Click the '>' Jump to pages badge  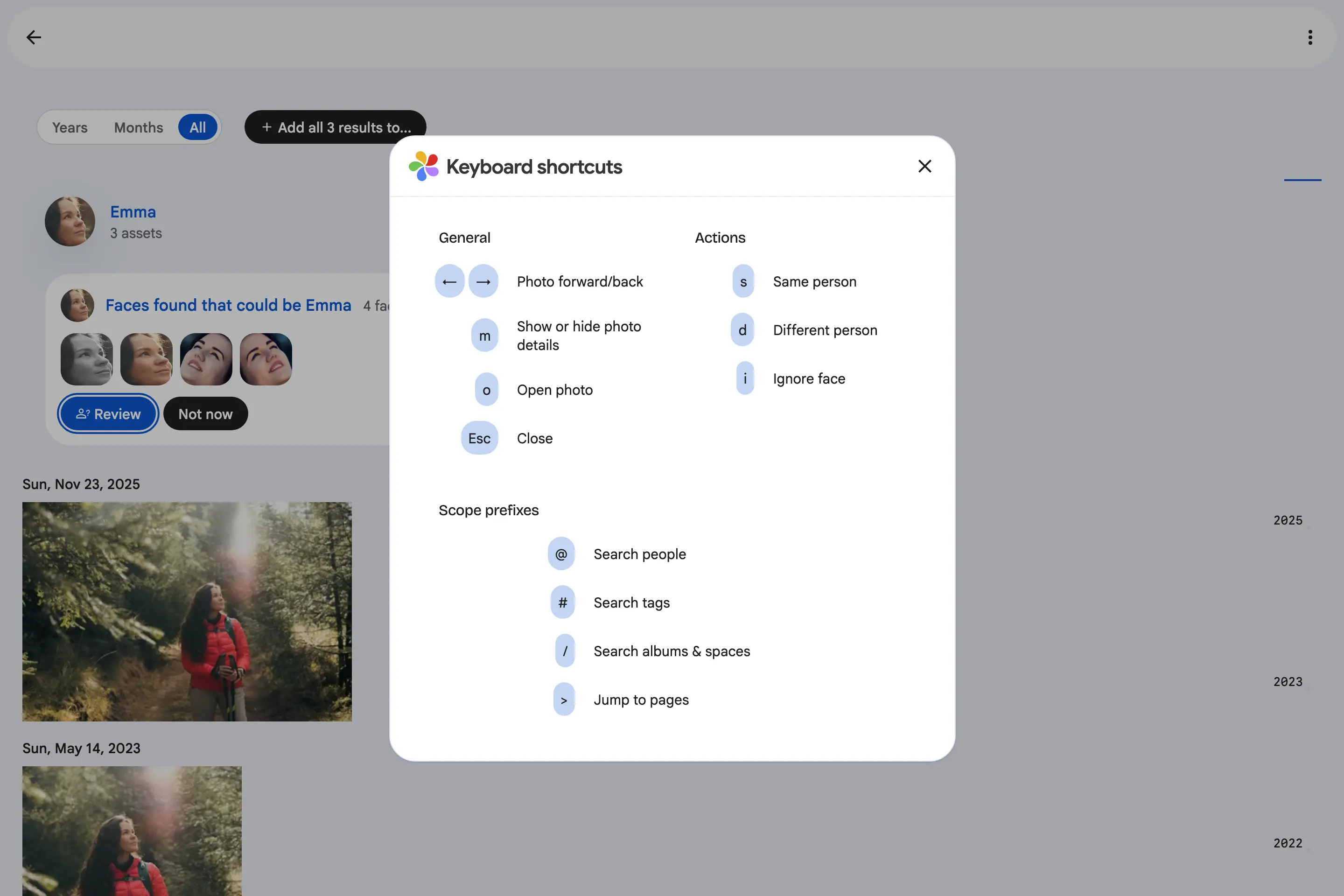pos(564,700)
